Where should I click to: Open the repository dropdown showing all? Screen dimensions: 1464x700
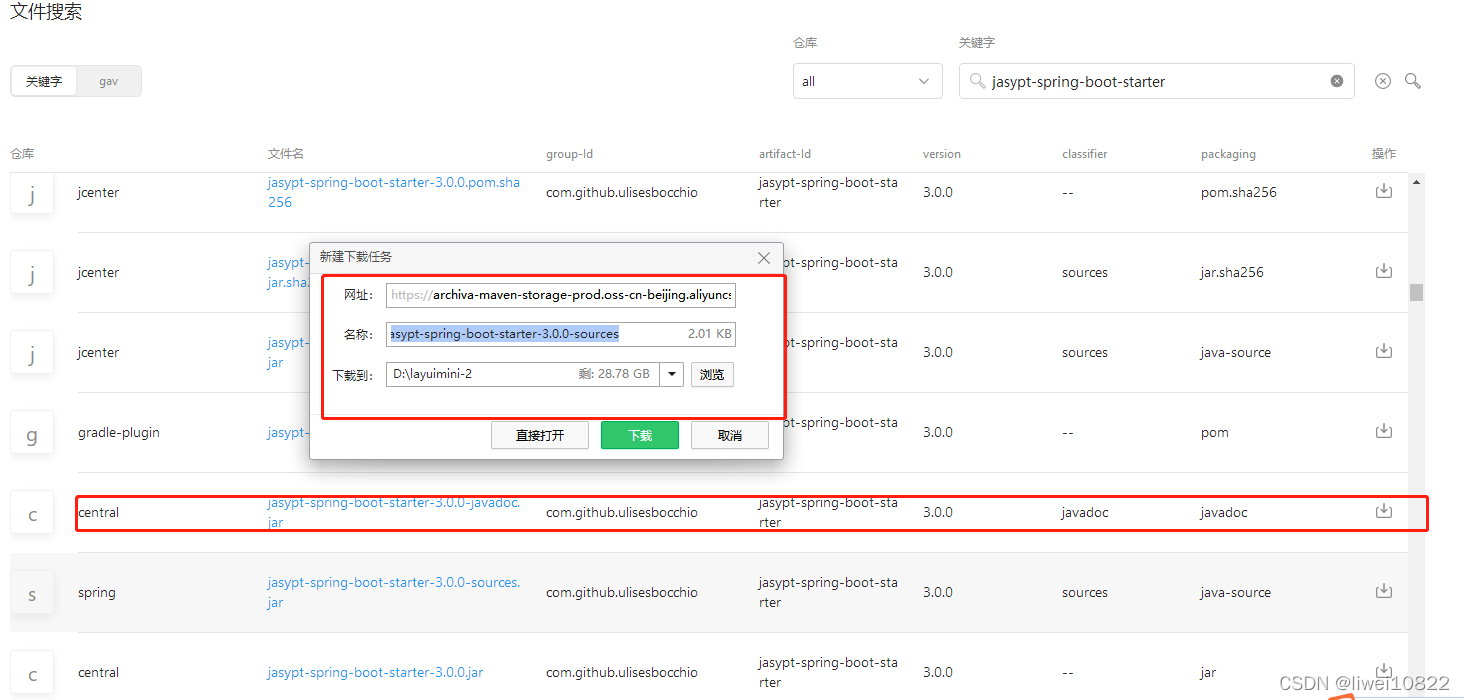click(868, 81)
